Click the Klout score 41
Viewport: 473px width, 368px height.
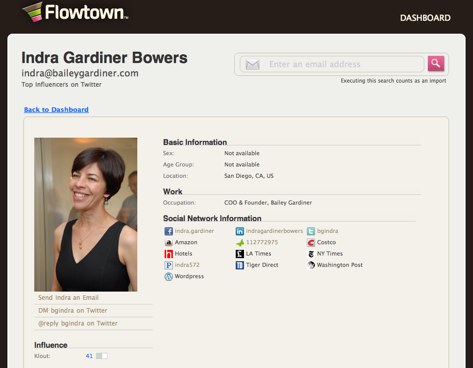[x=89, y=356]
